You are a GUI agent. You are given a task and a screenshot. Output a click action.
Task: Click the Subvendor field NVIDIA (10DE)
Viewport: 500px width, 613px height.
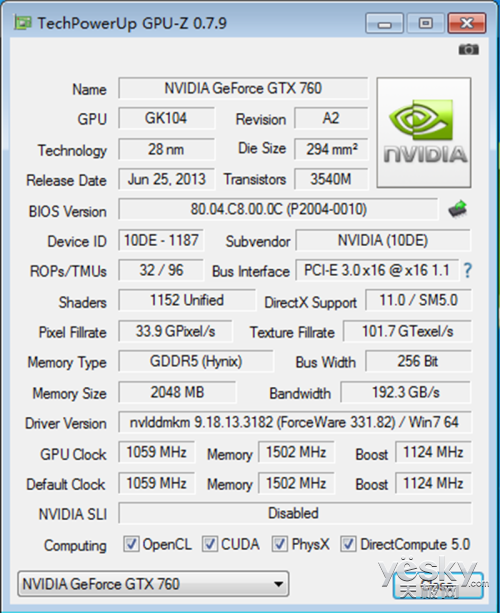(x=383, y=240)
